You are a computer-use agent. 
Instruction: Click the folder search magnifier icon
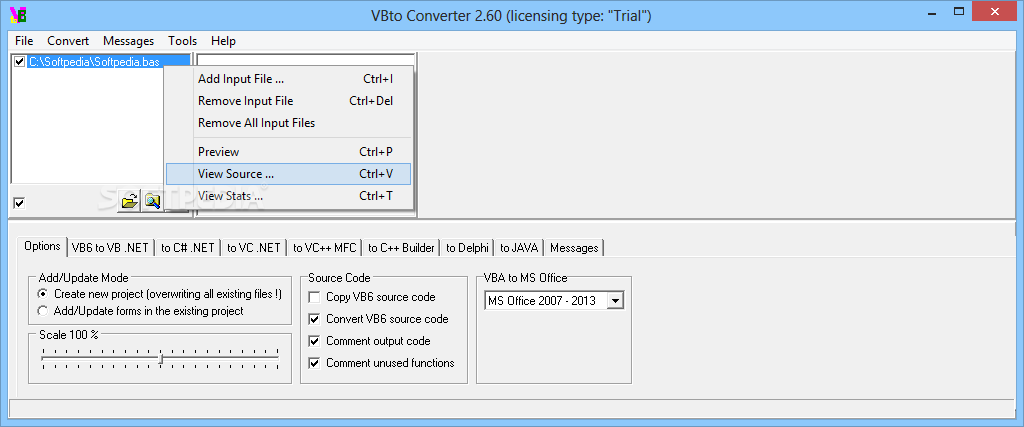tap(152, 201)
